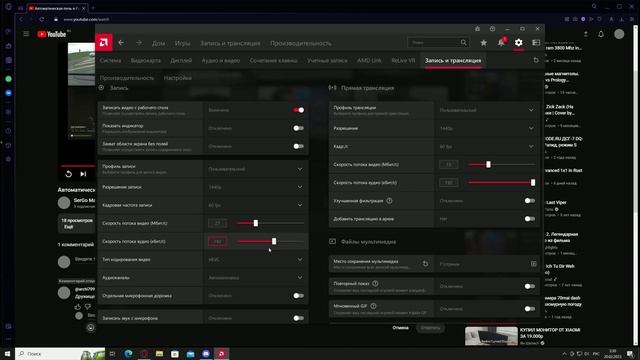Image resolution: width=640 pixels, height=360 pixels.
Task: Reset the media save location
Action: click(x=425, y=264)
